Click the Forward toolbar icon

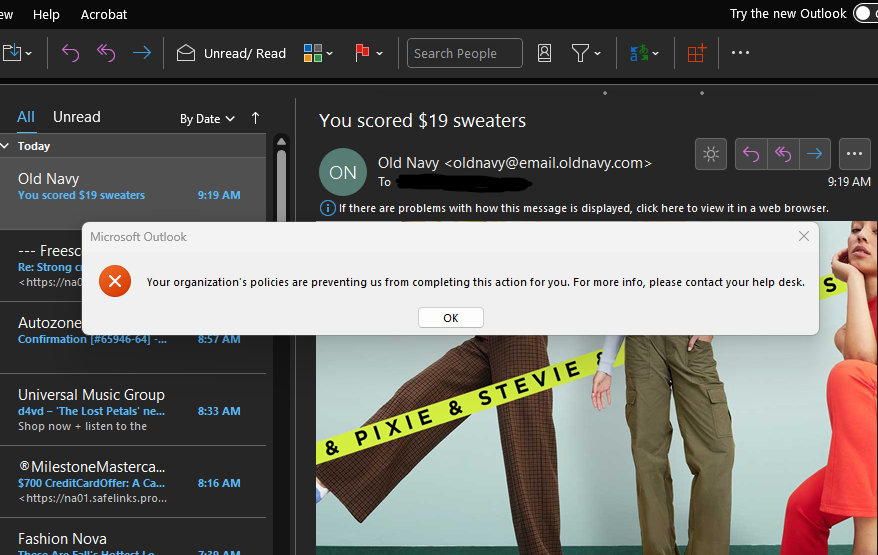142,53
